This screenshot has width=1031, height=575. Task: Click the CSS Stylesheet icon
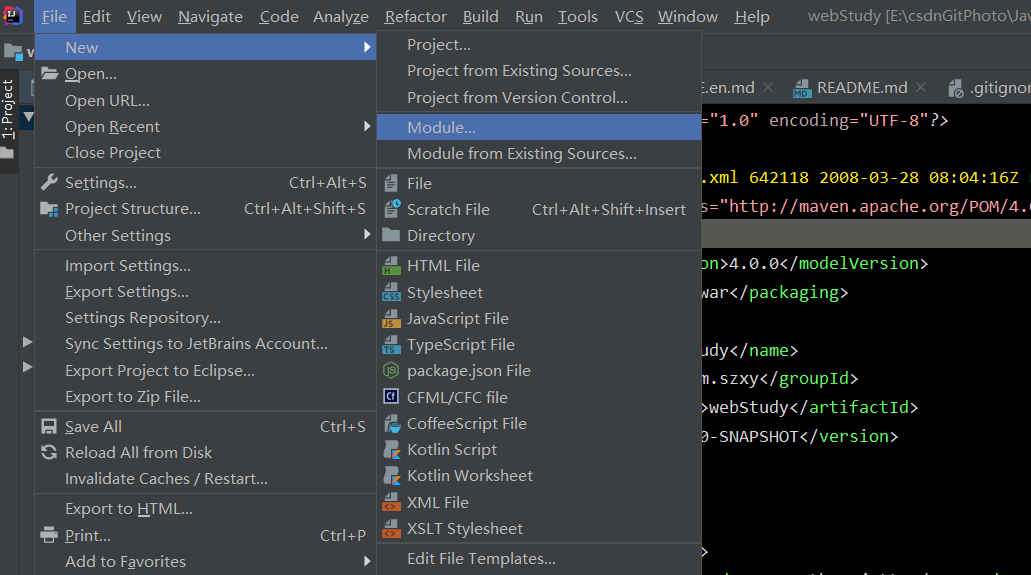tap(391, 291)
